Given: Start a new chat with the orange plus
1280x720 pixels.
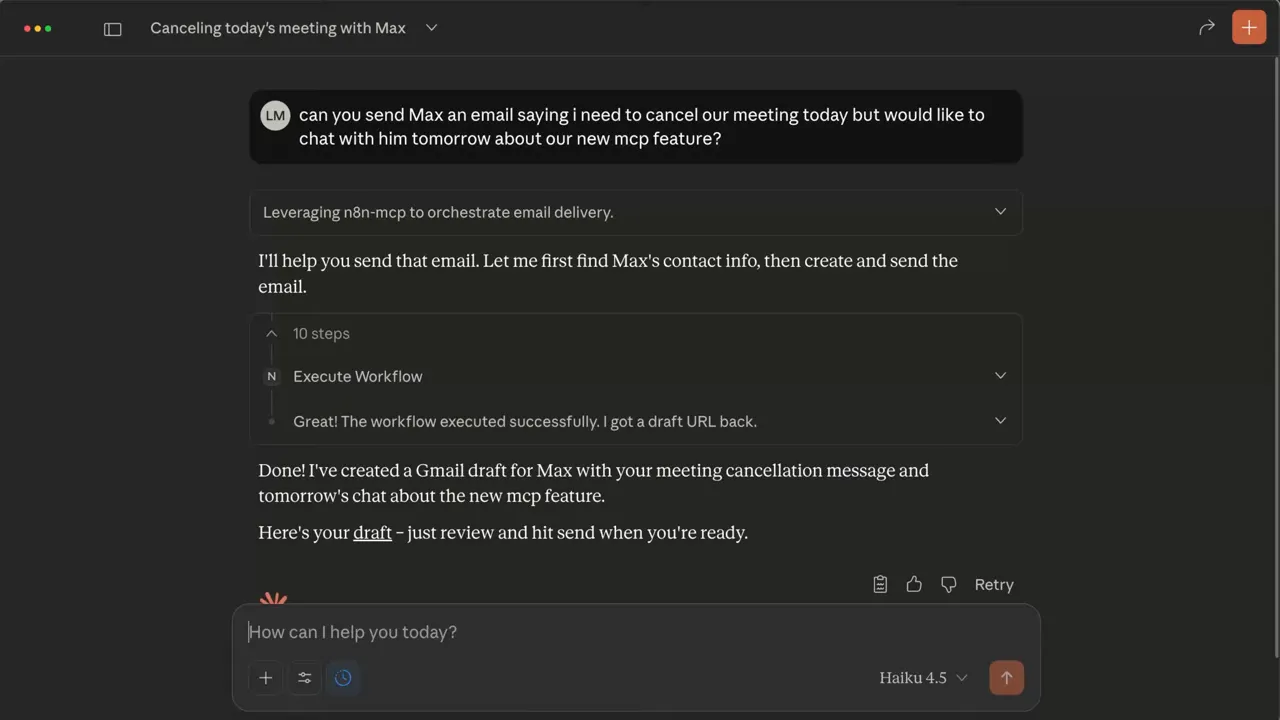Looking at the screenshot, I should (1248, 27).
